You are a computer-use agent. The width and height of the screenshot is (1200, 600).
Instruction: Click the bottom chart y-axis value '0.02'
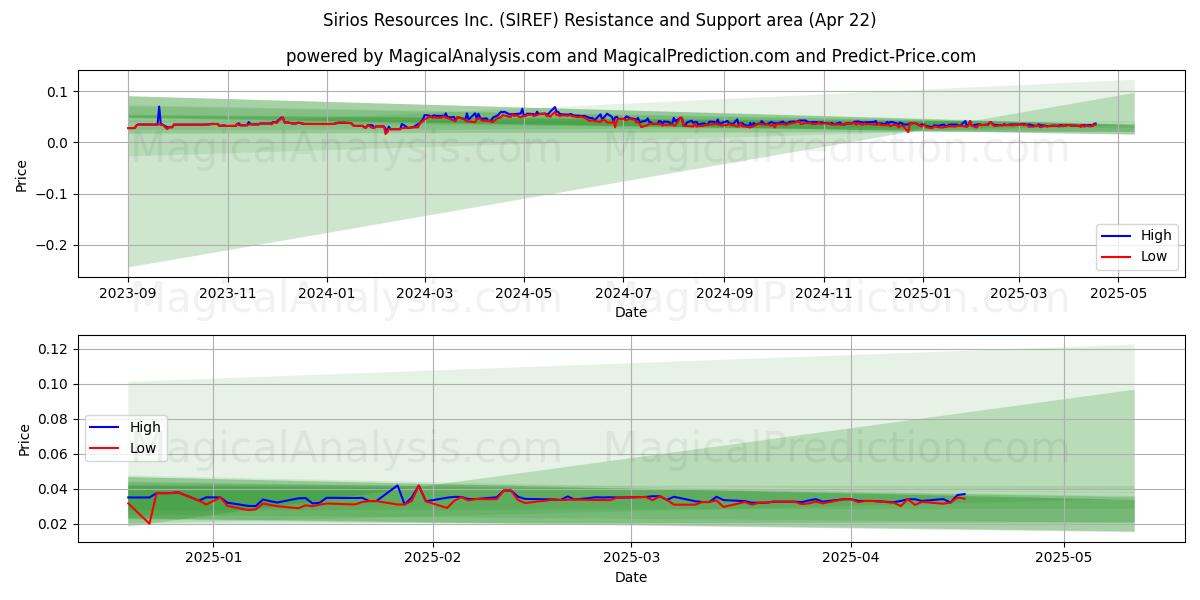tap(54, 524)
